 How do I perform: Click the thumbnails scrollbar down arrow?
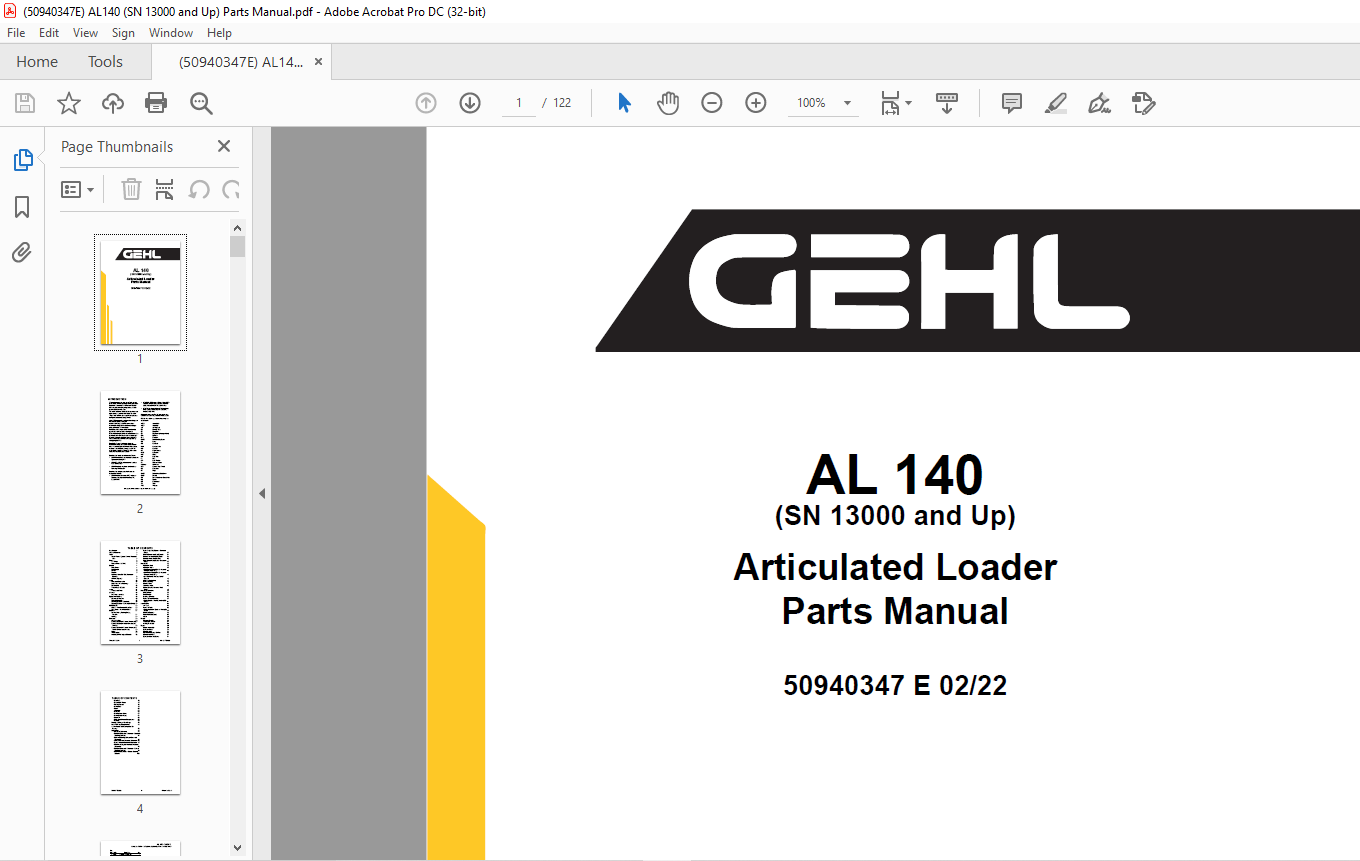pyautogui.click(x=237, y=848)
